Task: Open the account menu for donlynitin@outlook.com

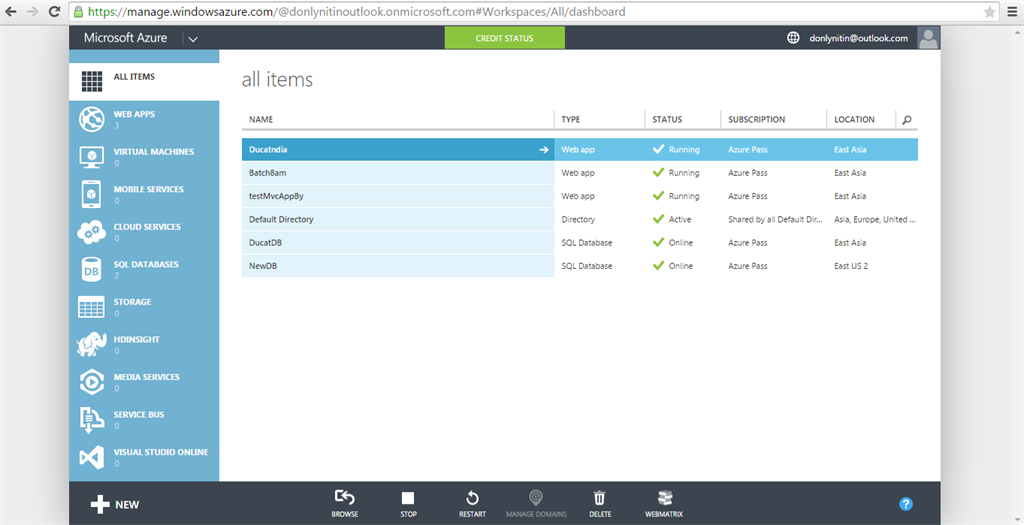Action: coord(858,38)
